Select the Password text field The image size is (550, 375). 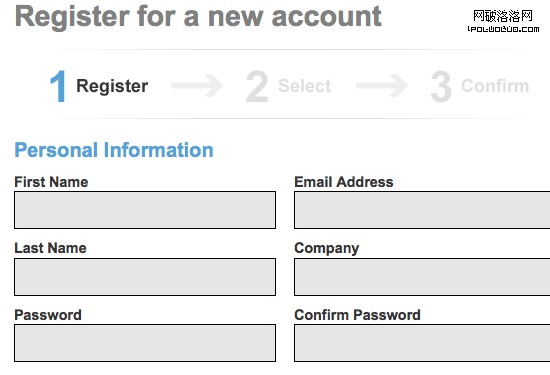[145, 343]
